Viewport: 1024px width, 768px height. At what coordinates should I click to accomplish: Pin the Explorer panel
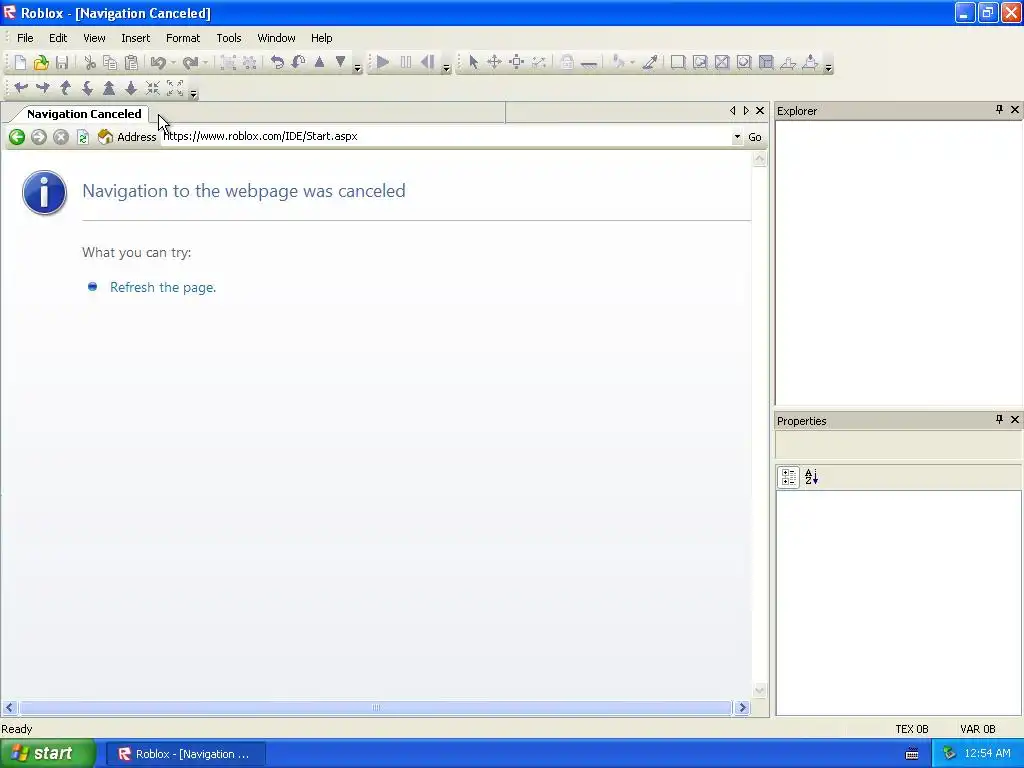[999, 110]
